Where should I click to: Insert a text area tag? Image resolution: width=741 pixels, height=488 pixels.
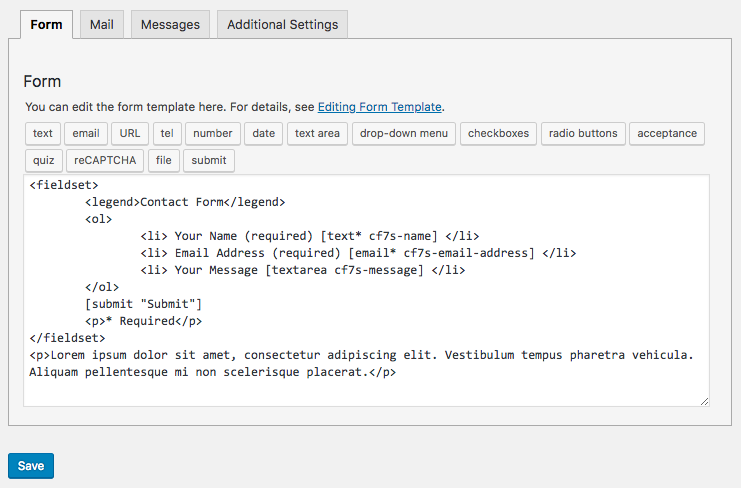click(317, 134)
